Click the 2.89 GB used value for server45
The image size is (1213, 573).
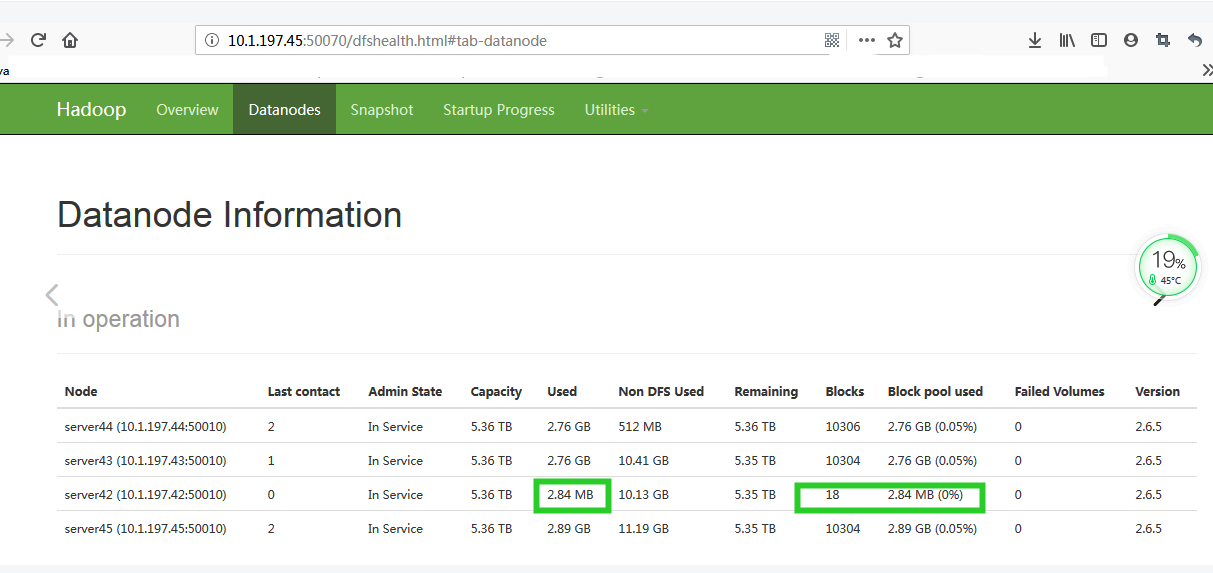click(x=569, y=528)
